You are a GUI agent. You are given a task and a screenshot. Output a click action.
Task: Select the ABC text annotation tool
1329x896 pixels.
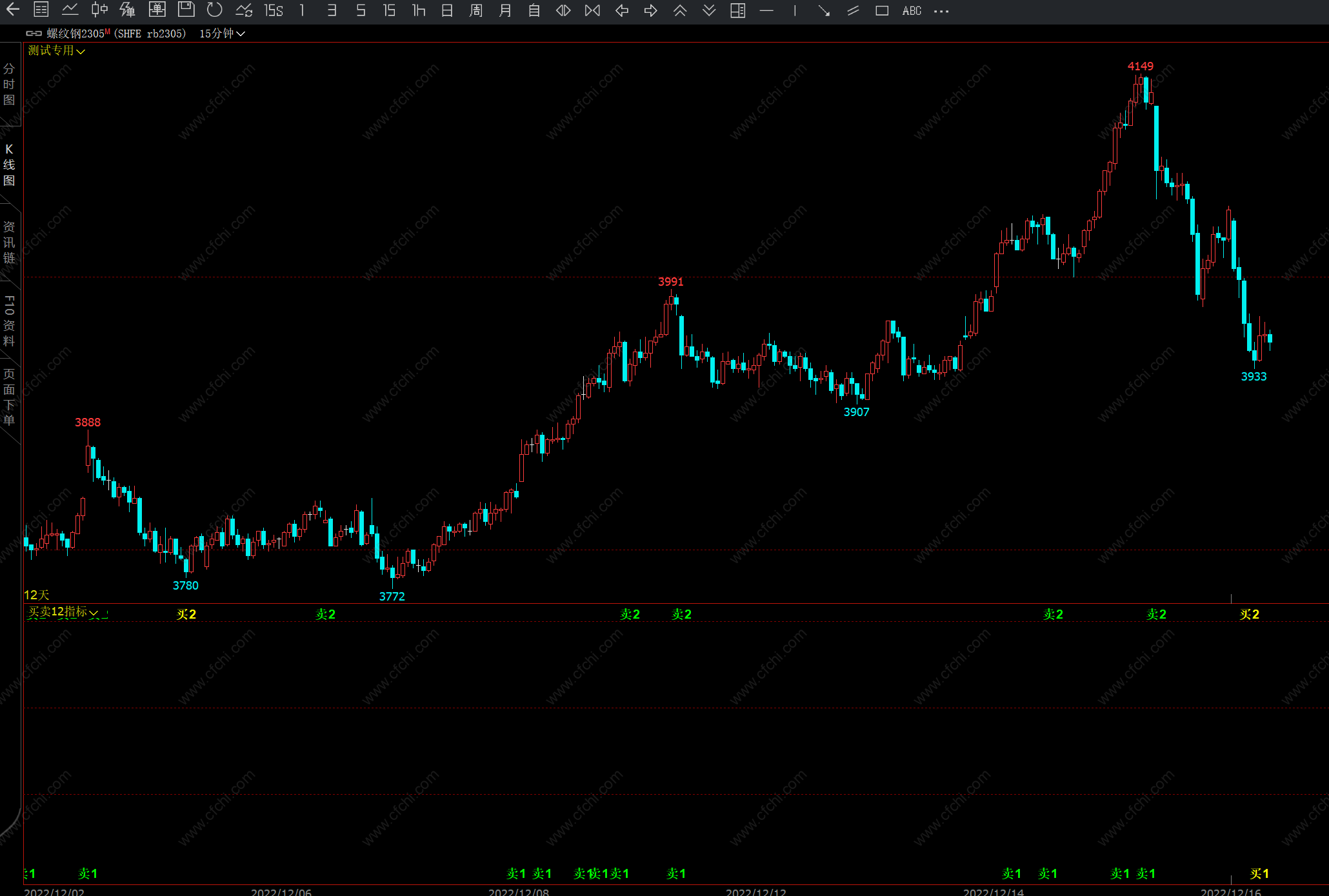pos(912,10)
